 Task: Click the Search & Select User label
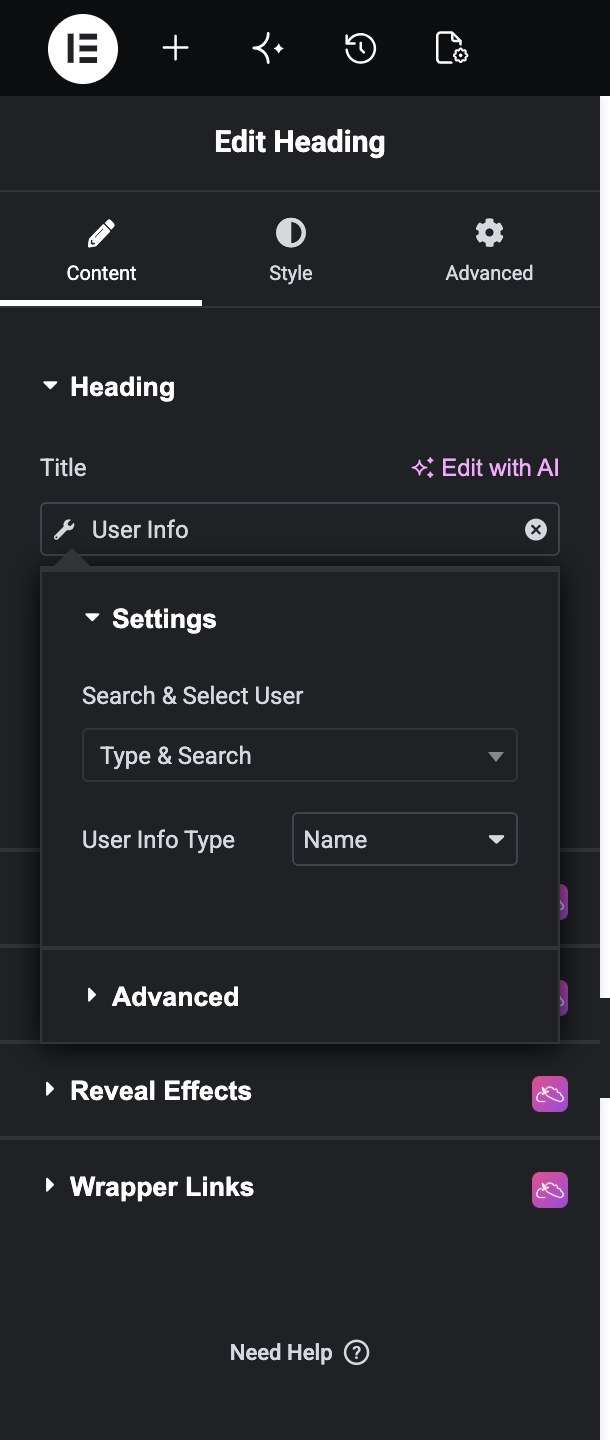192,696
